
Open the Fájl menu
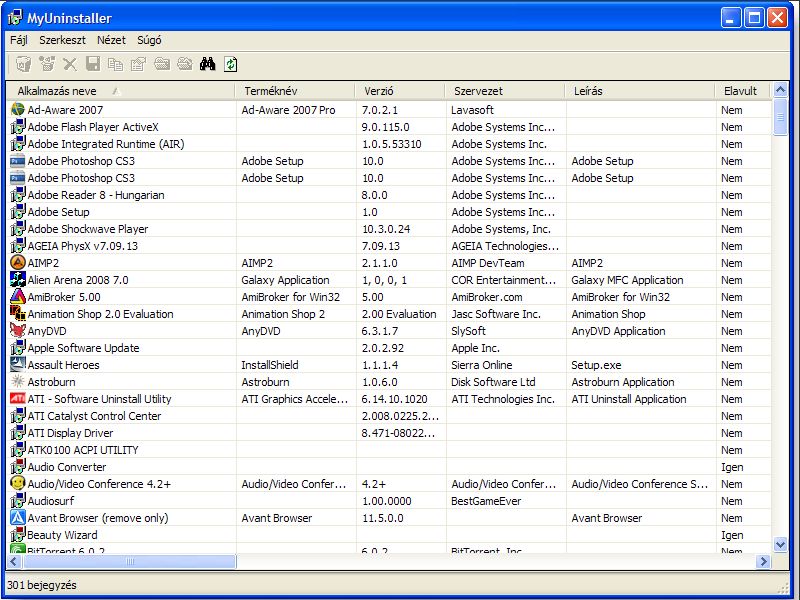[x=19, y=40]
